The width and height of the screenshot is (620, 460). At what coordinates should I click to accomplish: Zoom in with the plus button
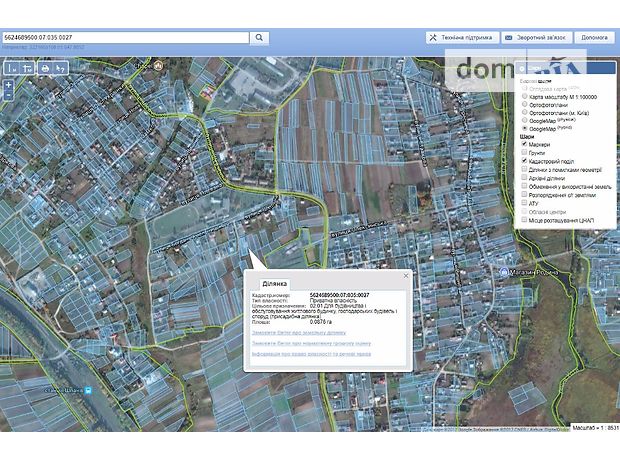(8, 85)
